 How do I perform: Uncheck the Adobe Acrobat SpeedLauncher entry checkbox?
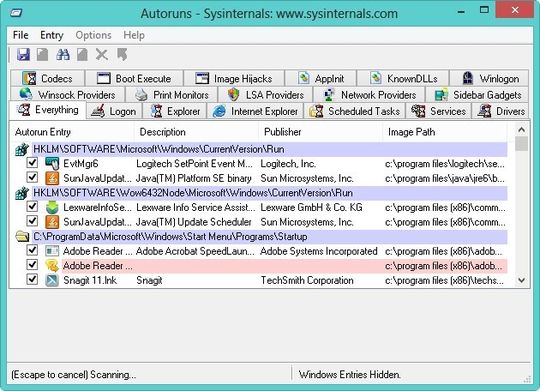pyautogui.click(x=32, y=250)
